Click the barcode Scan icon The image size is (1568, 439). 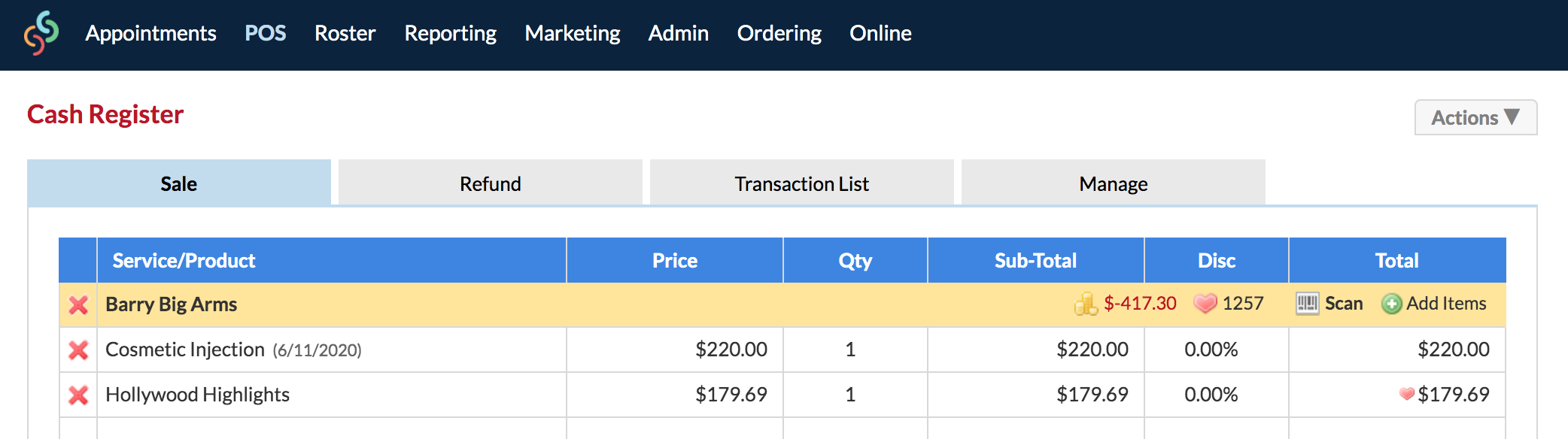click(1307, 304)
